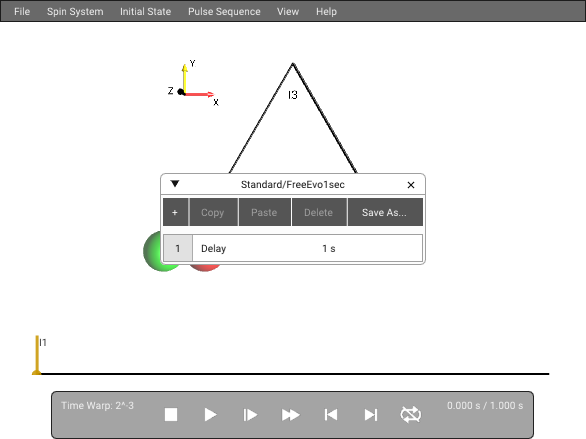The width and height of the screenshot is (586, 439).
Task: Jump to sequence start with skip-back icon
Action: click(x=331, y=415)
